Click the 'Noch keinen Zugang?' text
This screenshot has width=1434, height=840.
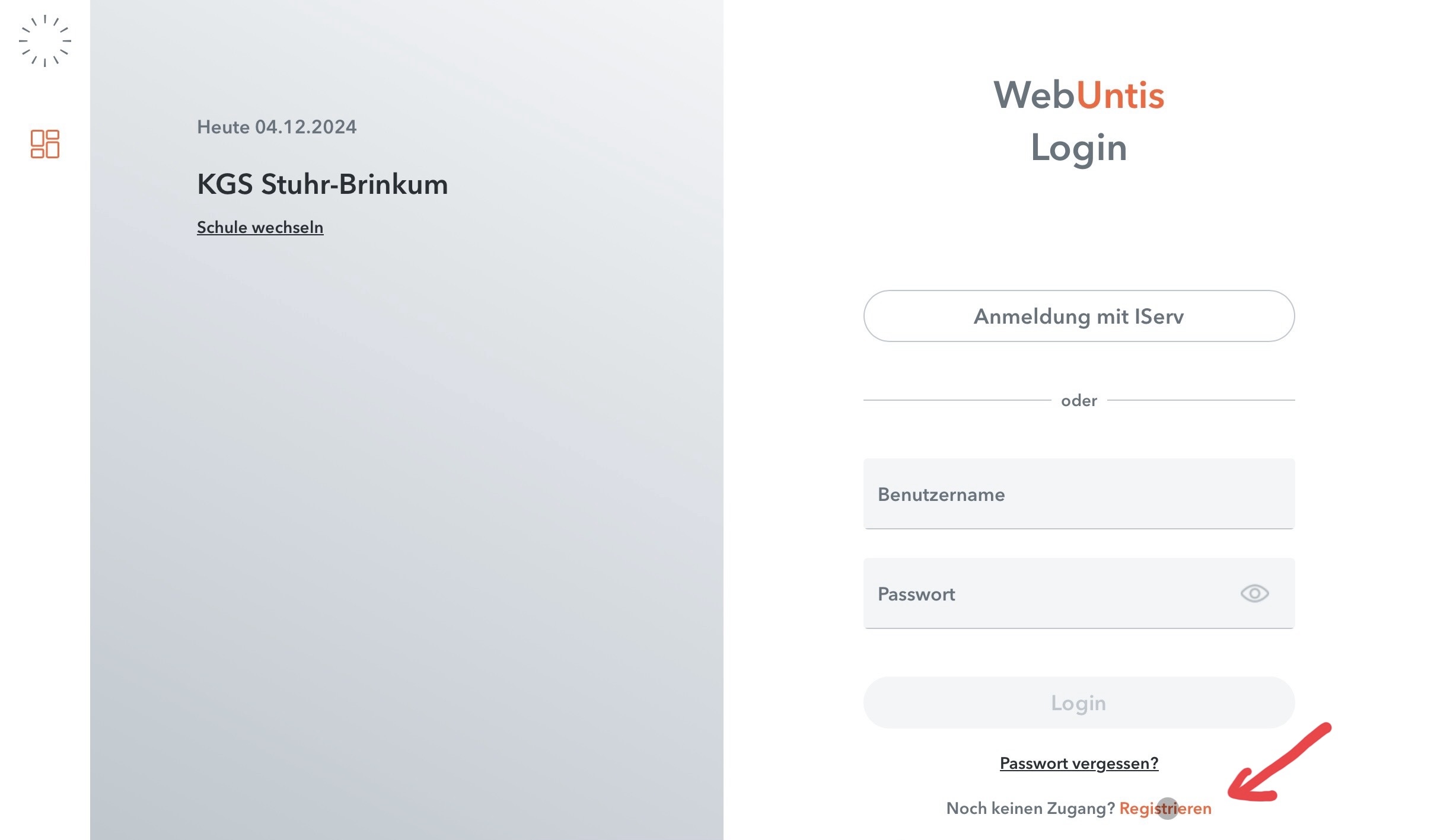(1030, 808)
